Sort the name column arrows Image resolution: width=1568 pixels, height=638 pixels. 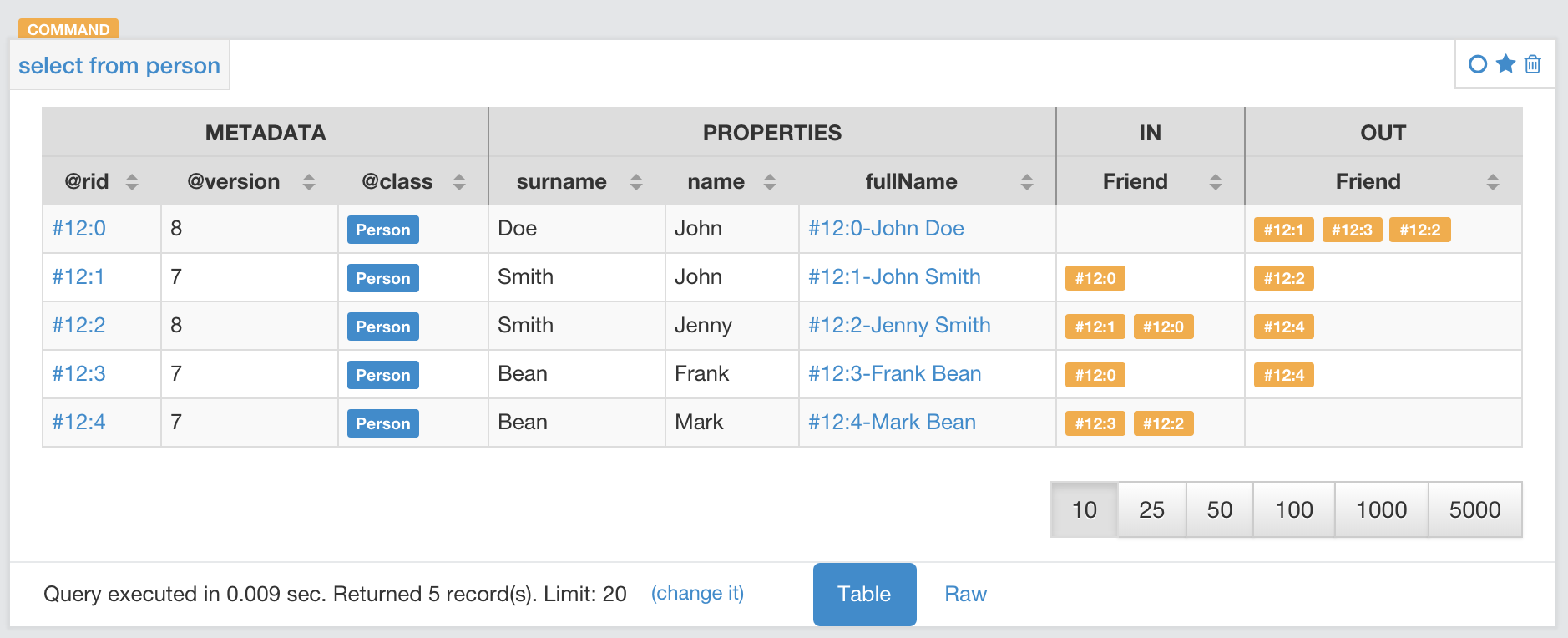[770, 182]
